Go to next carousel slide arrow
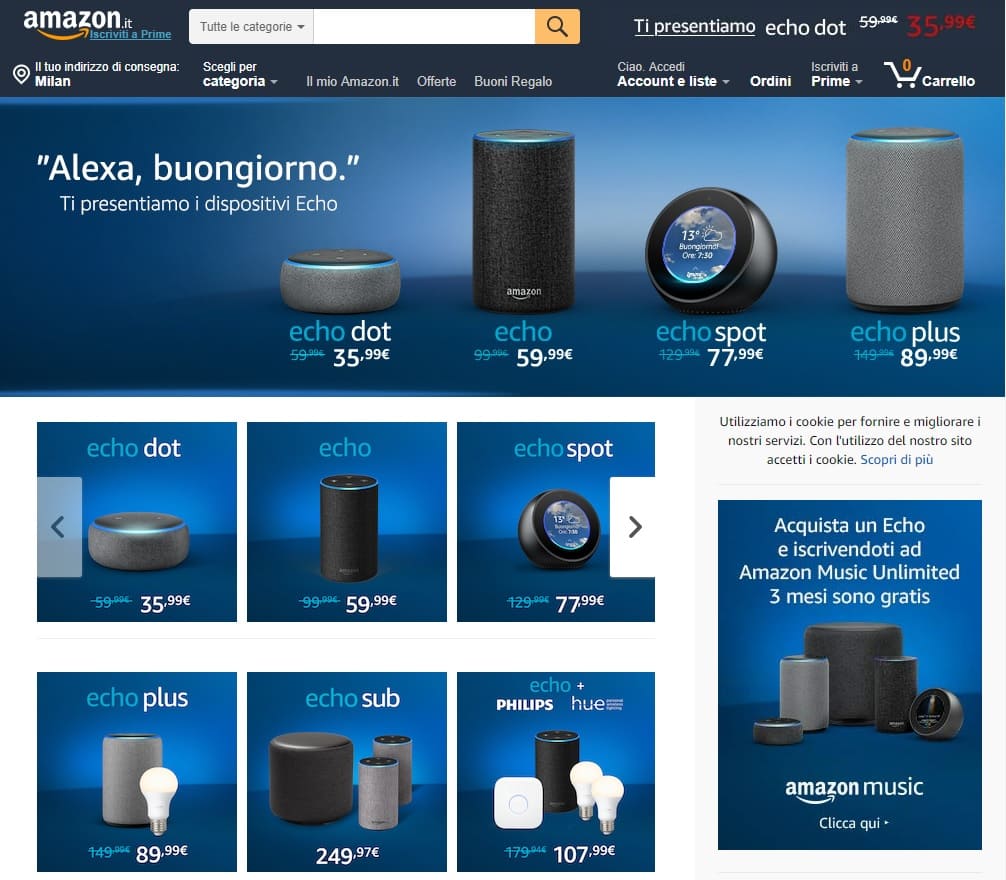The width and height of the screenshot is (1006, 880). click(x=634, y=527)
